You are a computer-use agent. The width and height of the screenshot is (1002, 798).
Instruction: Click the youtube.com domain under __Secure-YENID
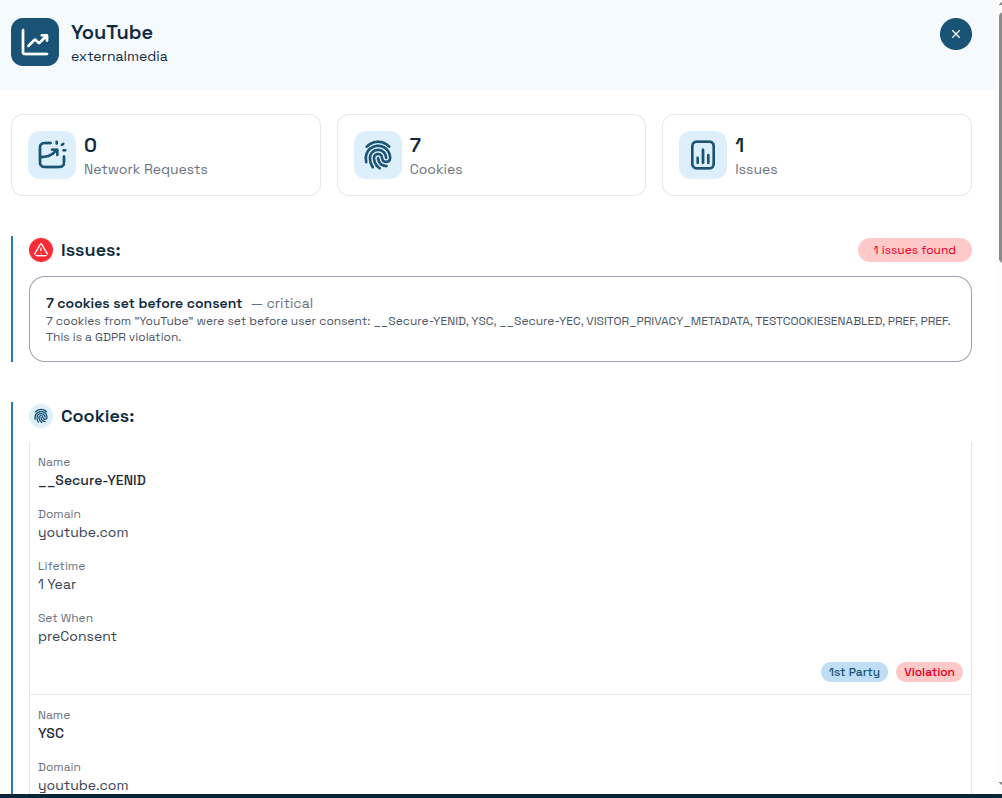(83, 532)
